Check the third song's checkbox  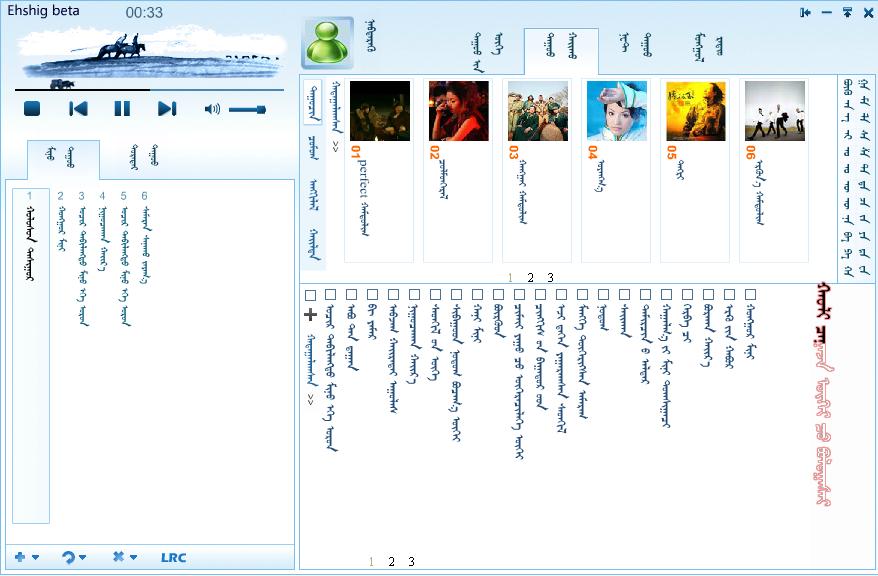click(x=372, y=295)
